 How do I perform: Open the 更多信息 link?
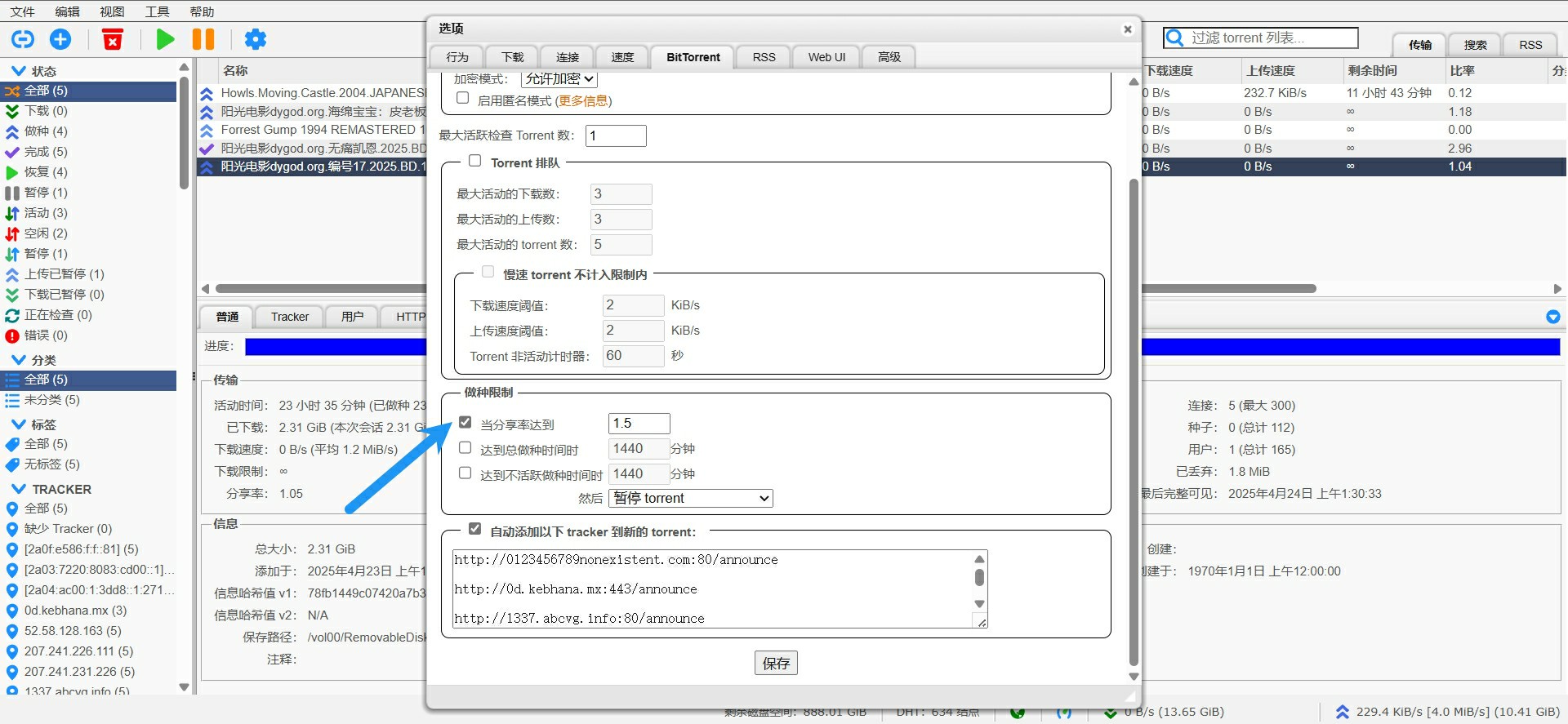point(583,100)
